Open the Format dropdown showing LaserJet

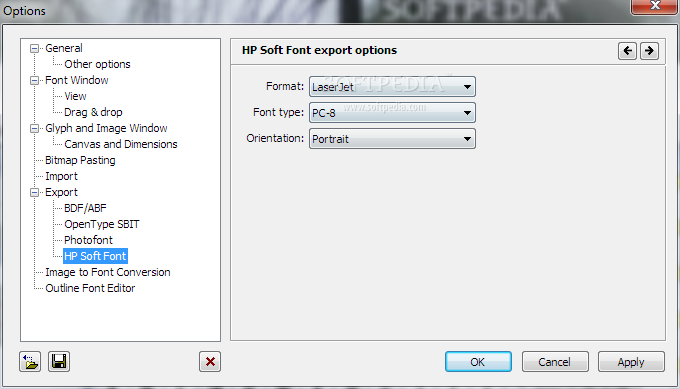392,87
